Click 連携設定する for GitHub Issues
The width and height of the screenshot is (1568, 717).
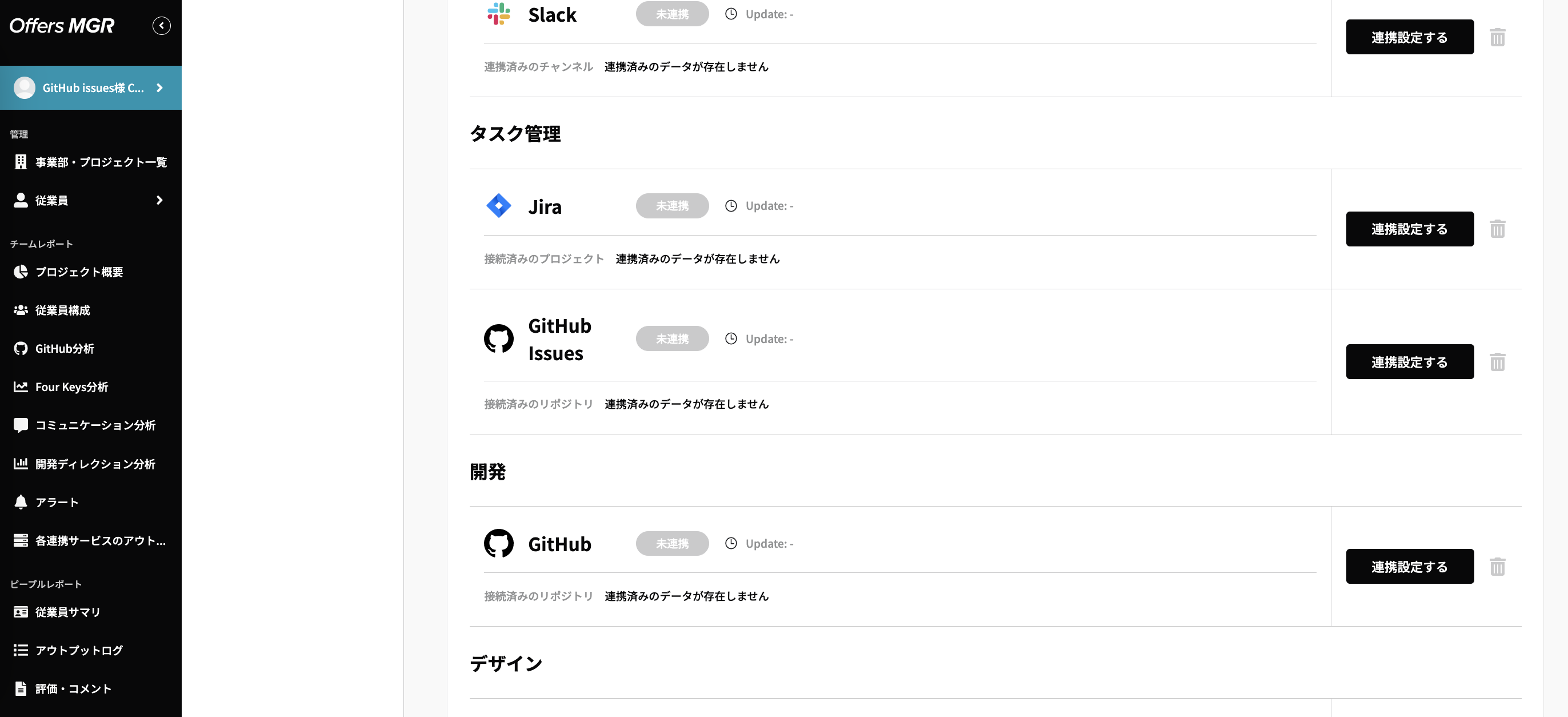click(x=1410, y=362)
